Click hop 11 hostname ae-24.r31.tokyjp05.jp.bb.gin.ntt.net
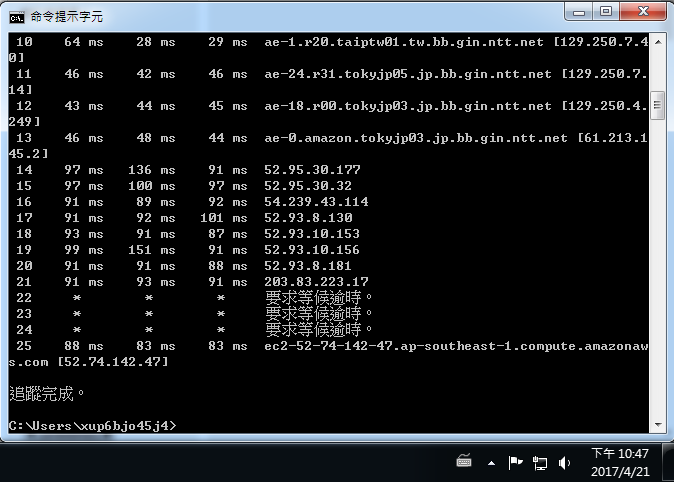The width and height of the screenshot is (674, 483). click(407, 74)
